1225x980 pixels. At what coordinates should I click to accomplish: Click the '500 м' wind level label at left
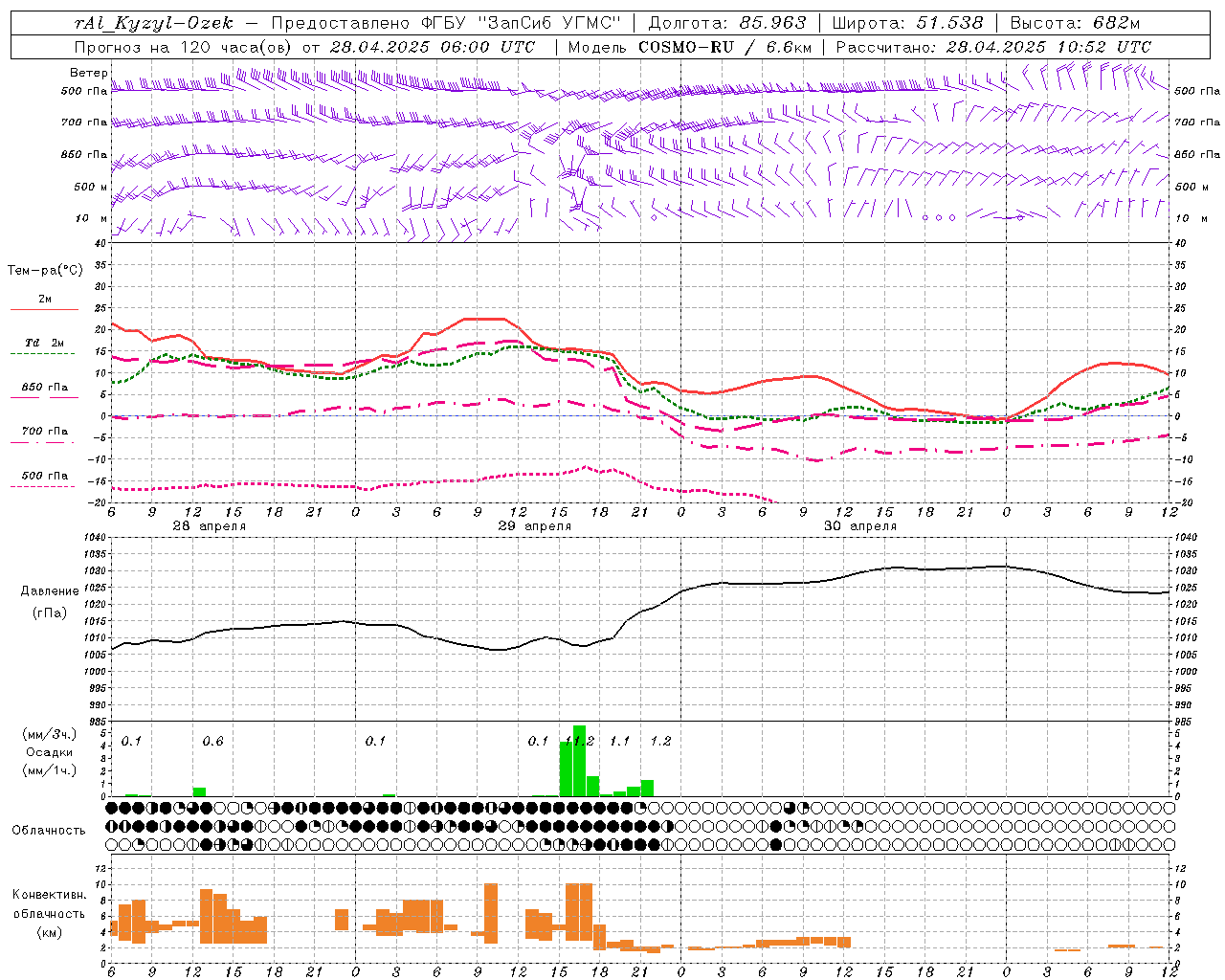pyautogui.click(x=91, y=188)
